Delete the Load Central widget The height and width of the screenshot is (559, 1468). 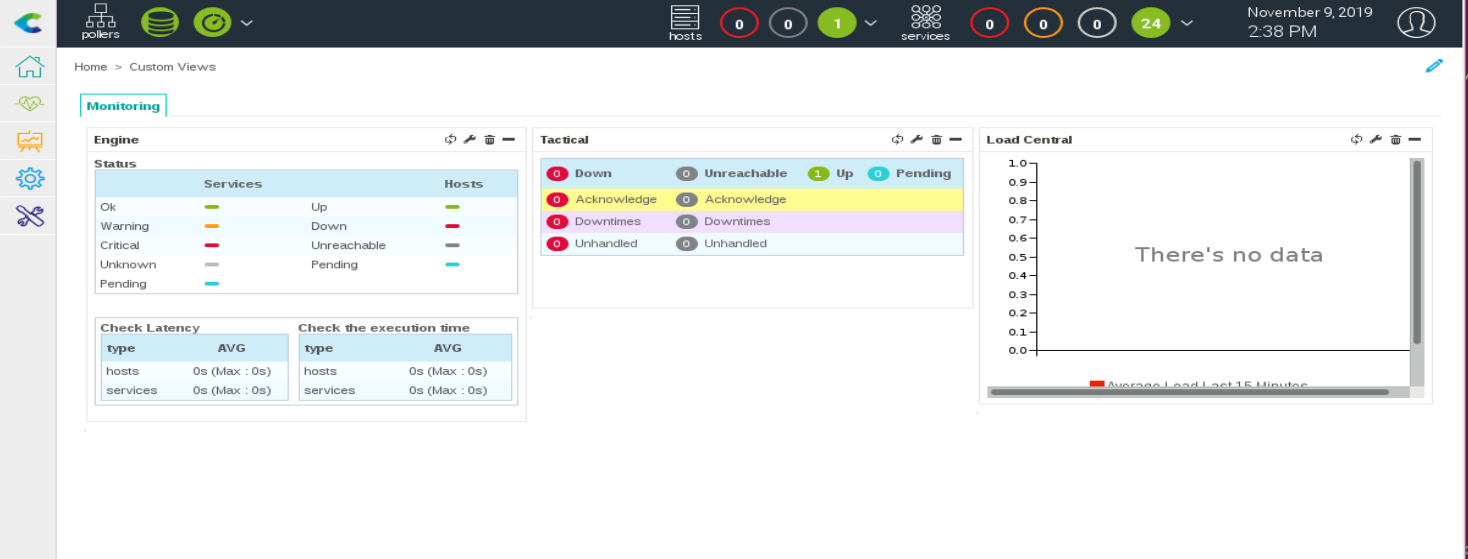click(1395, 140)
